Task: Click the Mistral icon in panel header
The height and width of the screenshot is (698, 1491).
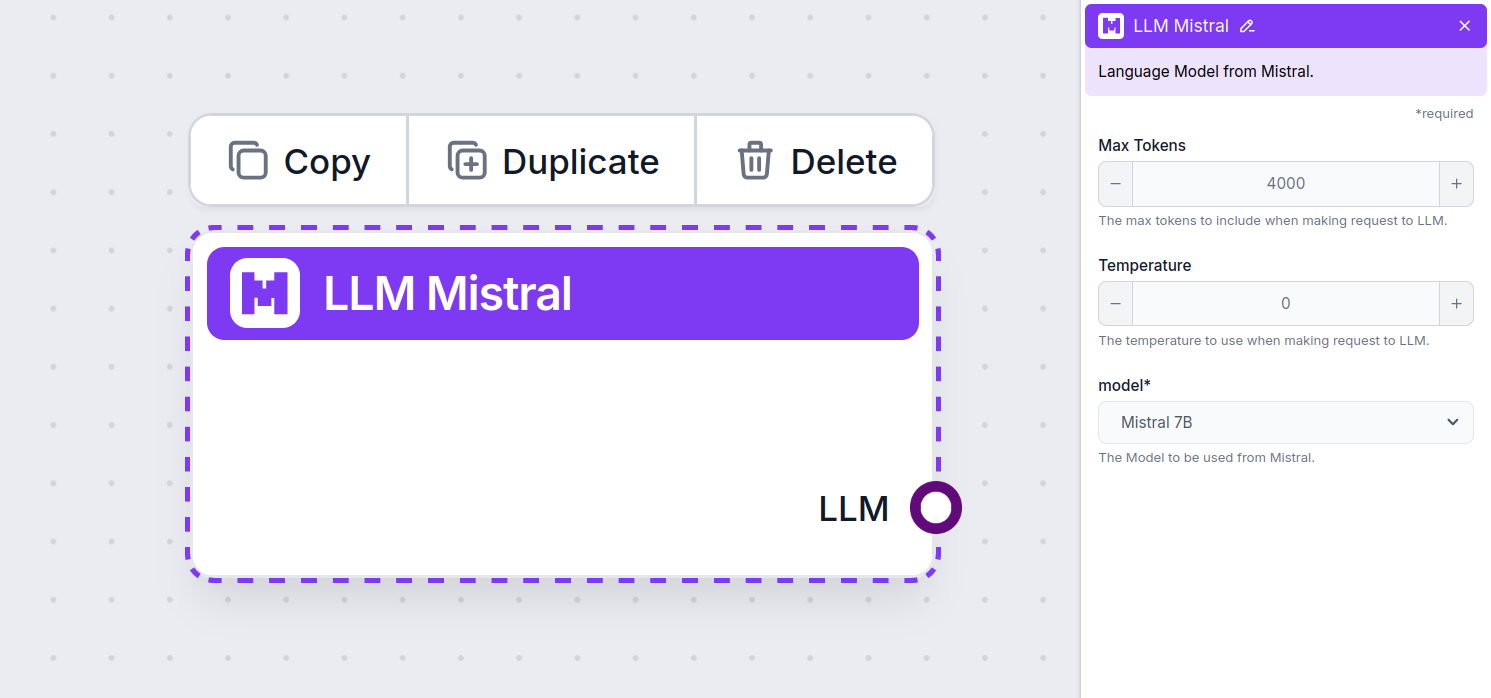Action: 1111,26
